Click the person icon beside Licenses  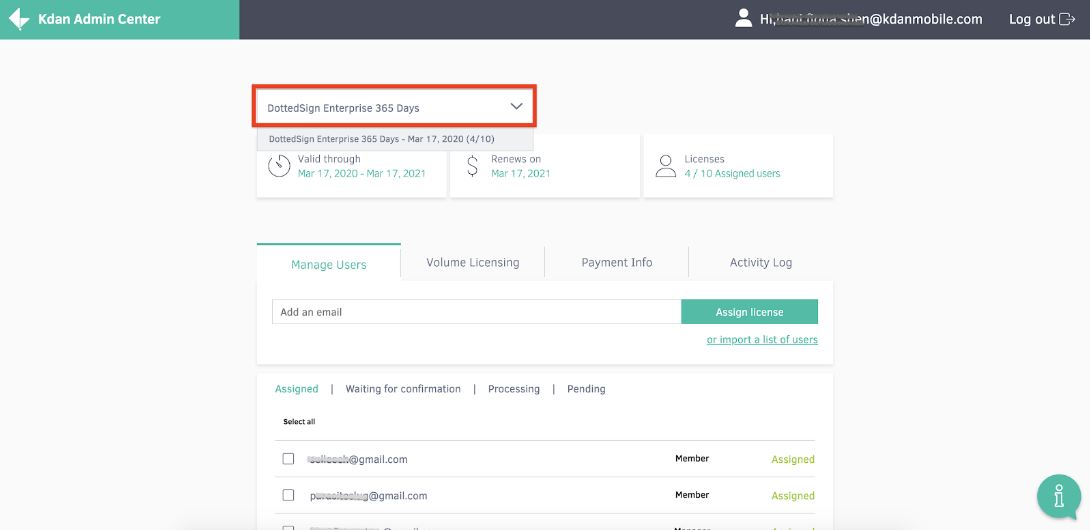(666, 166)
